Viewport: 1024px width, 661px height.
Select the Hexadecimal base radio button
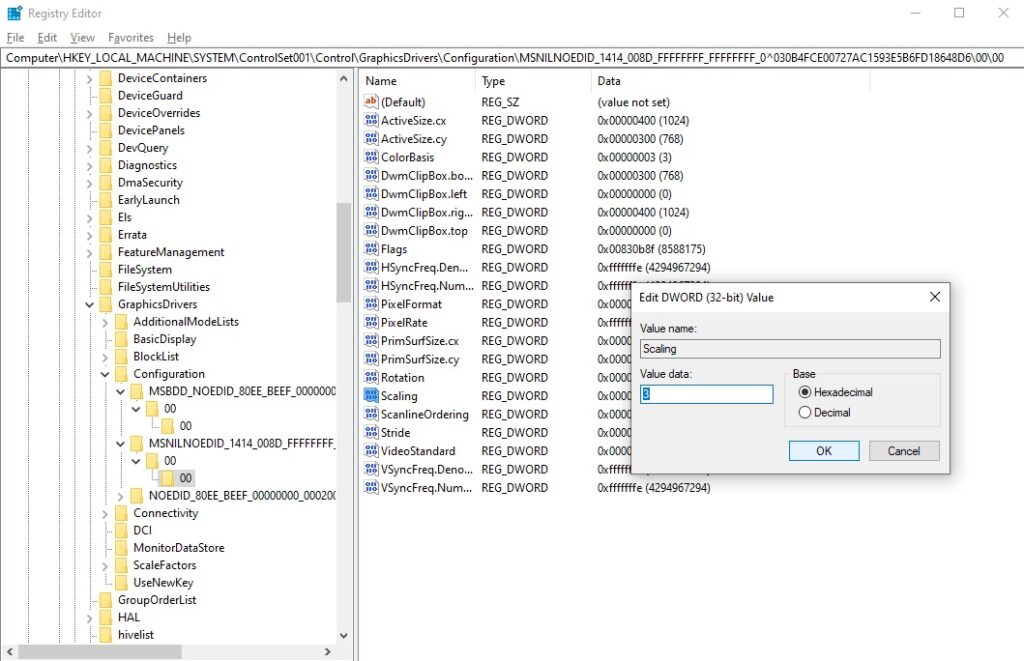click(x=804, y=392)
